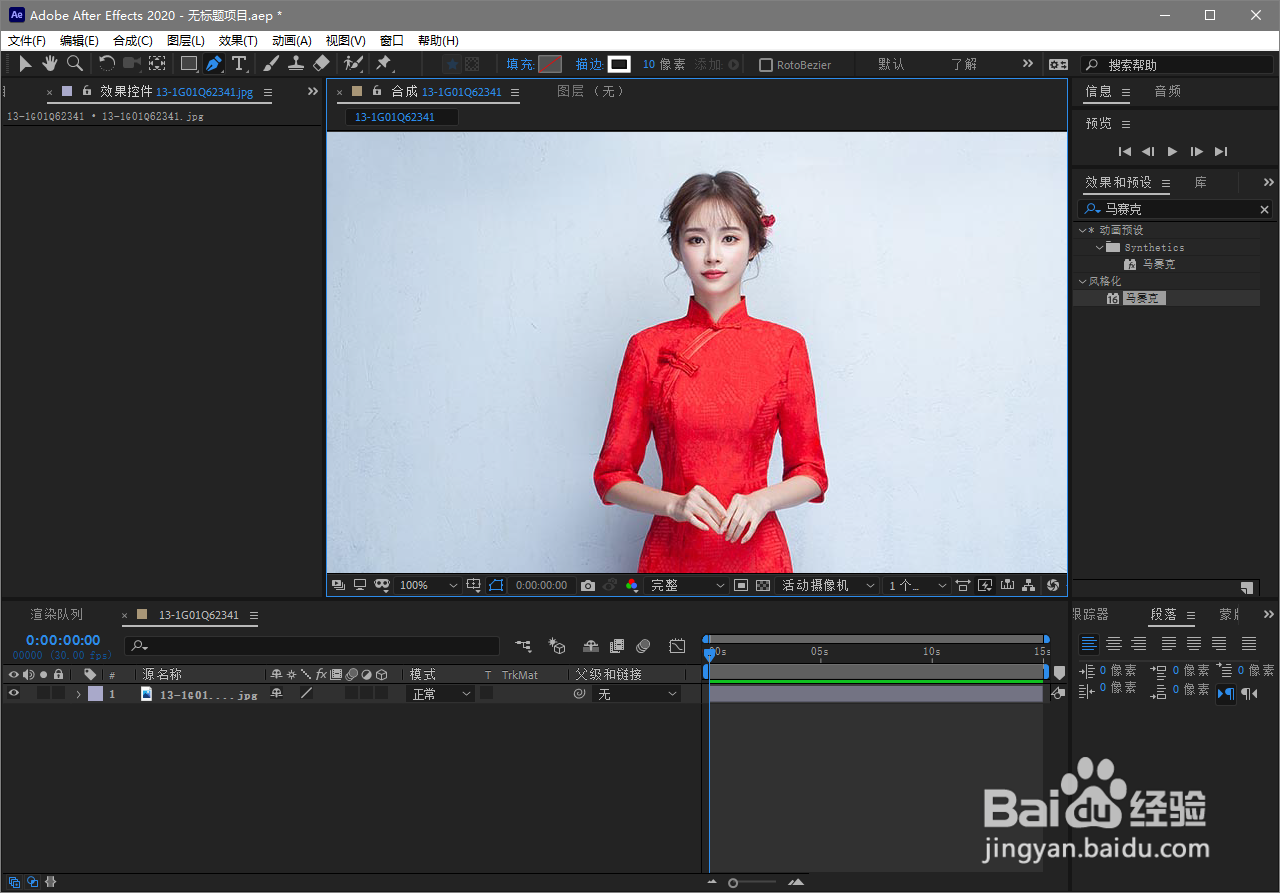The image size is (1280, 893).
Task: Open the 活动摄像机 camera view dropdown
Action: tap(829, 585)
